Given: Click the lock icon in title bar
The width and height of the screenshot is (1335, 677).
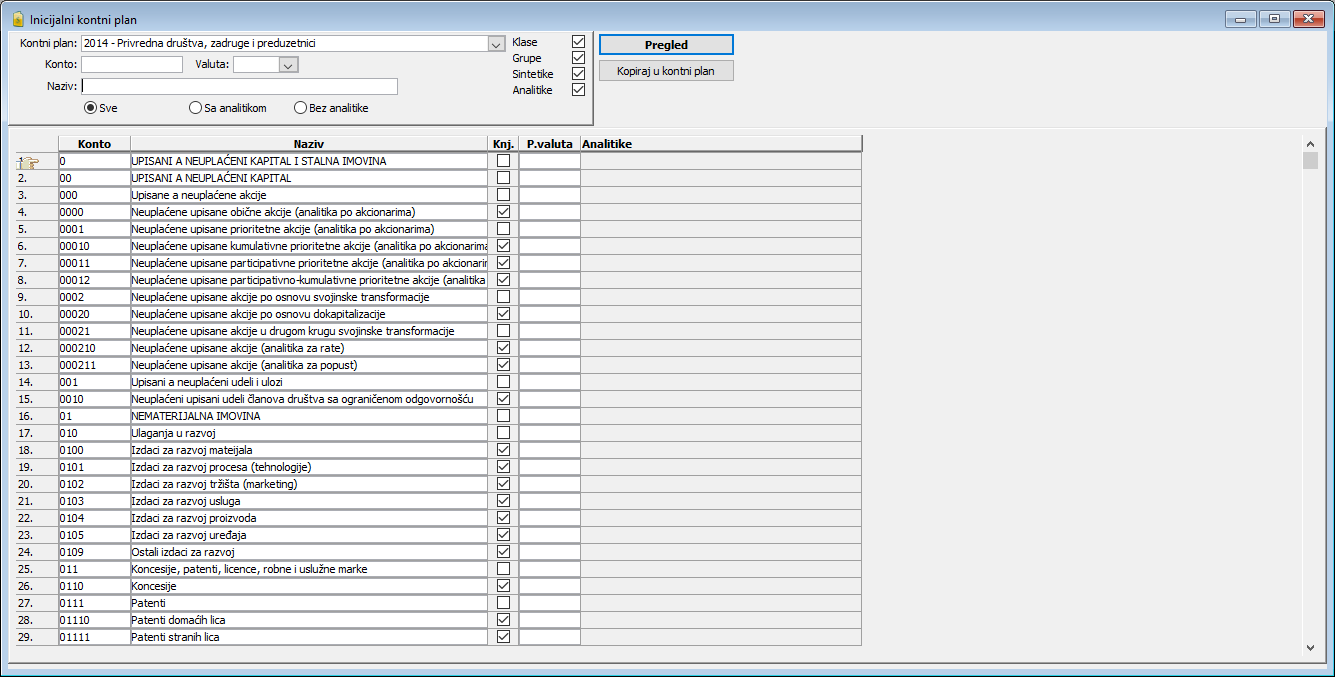Looking at the screenshot, I should [17, 19].
